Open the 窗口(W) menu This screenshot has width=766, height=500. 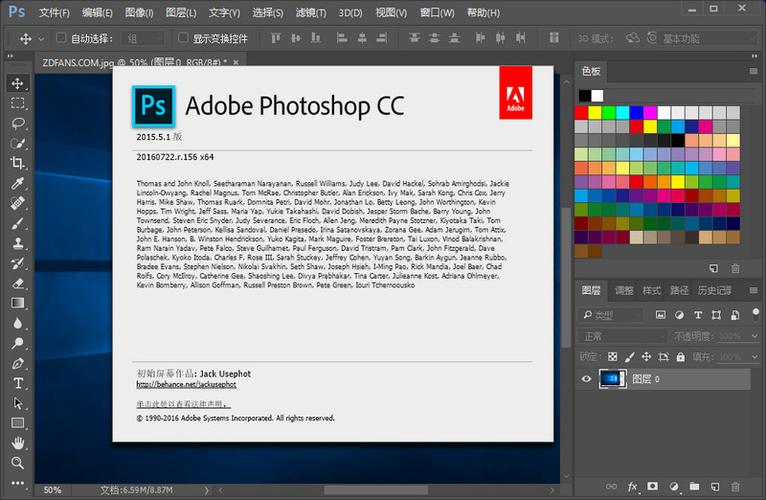[x=437, y=13]
